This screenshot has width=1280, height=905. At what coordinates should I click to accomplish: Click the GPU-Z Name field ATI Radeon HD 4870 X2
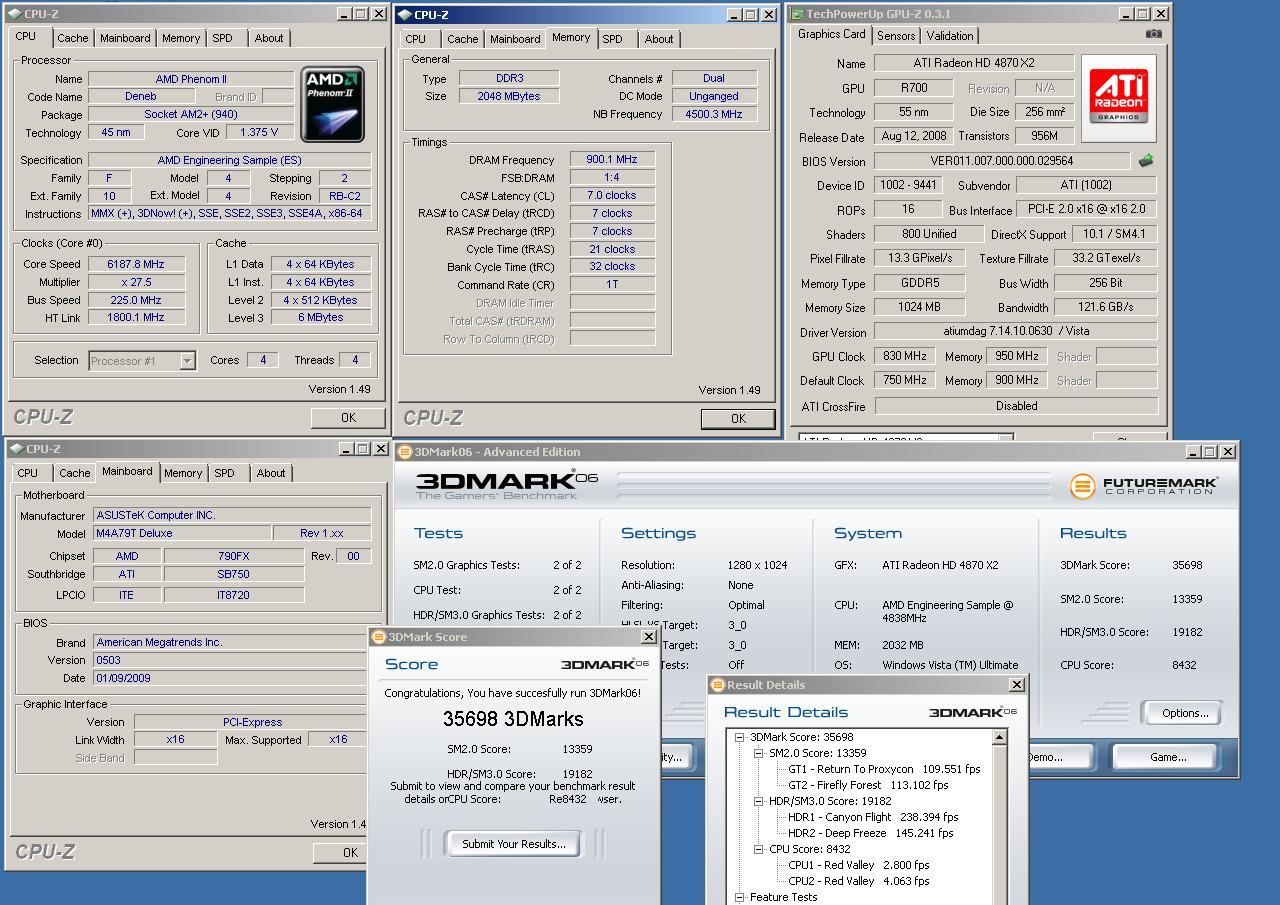point(974,63)
